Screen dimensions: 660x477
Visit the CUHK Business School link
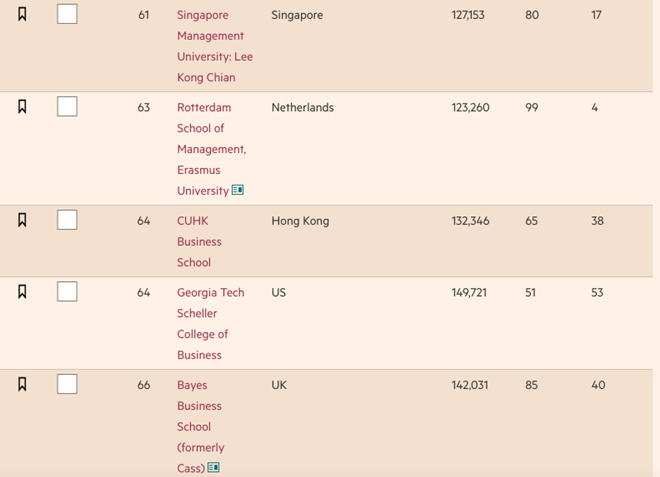click(198, 241)
